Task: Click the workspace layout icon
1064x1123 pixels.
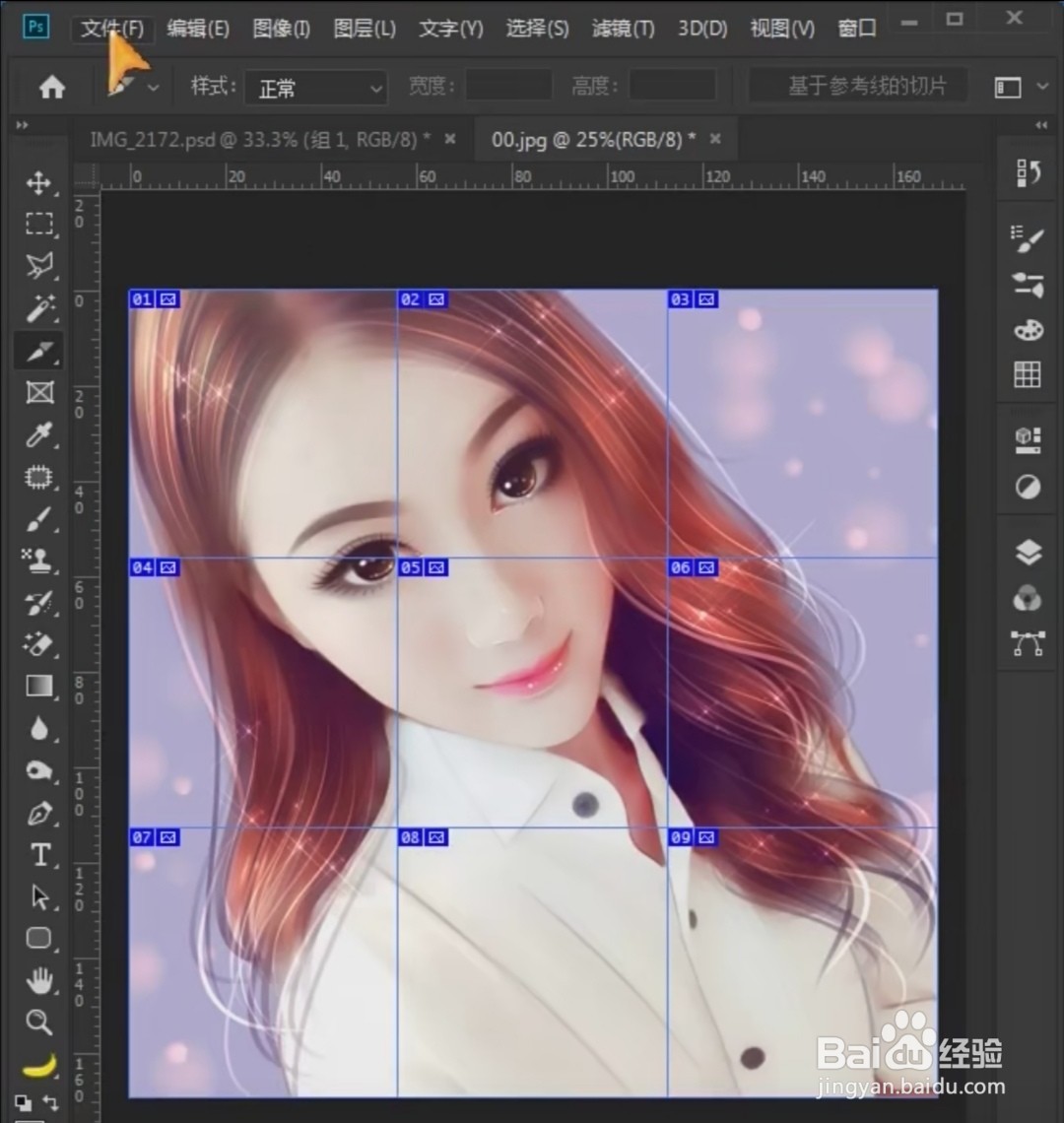Action: [1008, 88]
